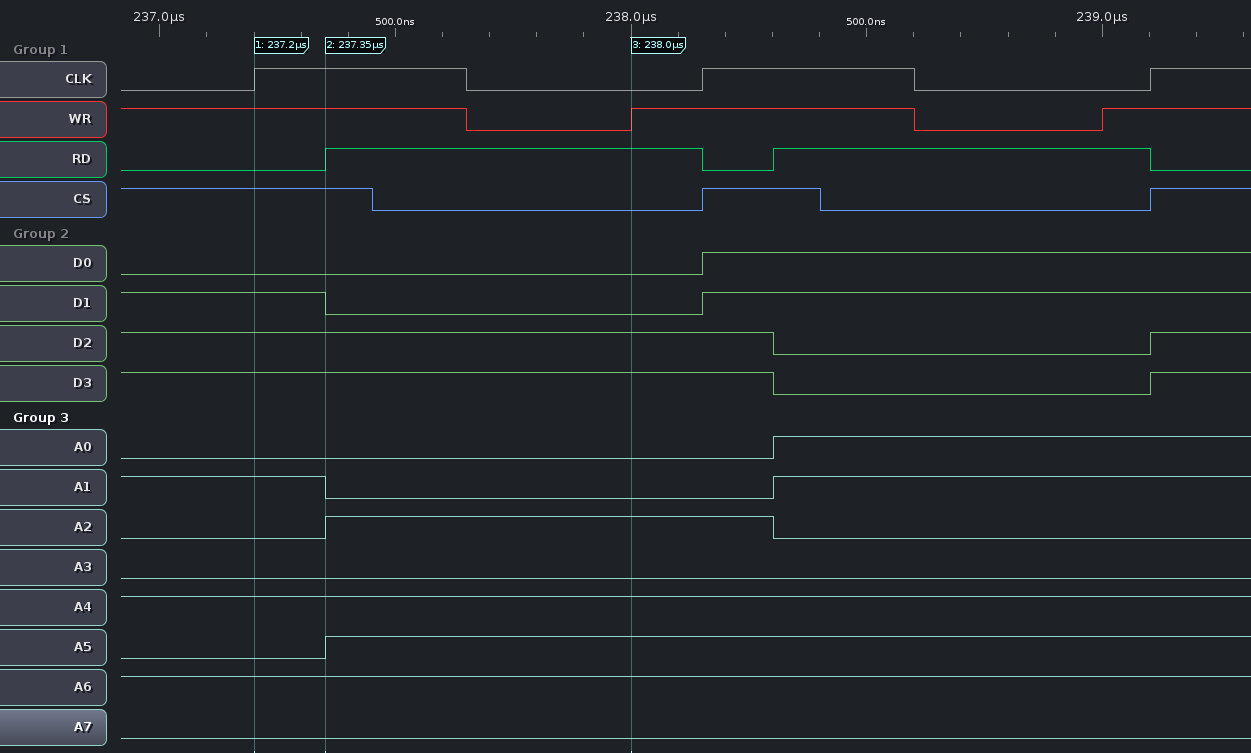Select the A2 channel label
This screenshot has width=1251, height=753.
tap(52, 527)
